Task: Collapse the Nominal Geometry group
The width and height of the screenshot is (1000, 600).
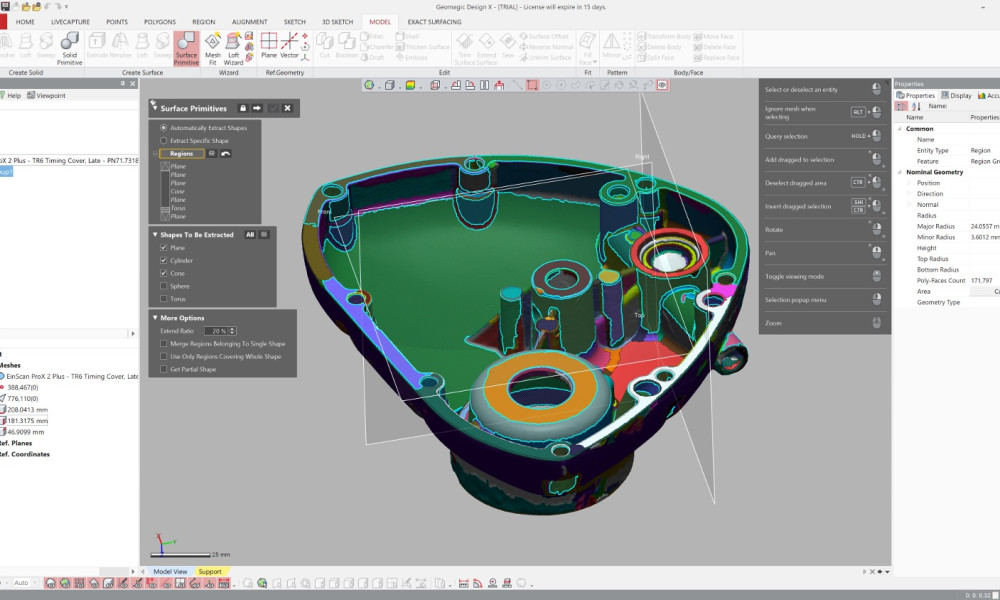Action: (x=900, y=172)
